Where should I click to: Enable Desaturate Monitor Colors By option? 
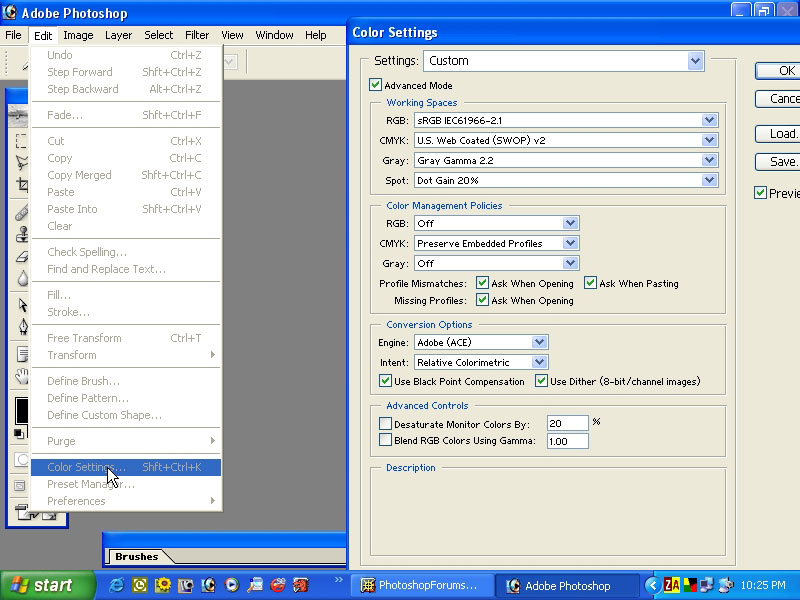click(386, 424)
